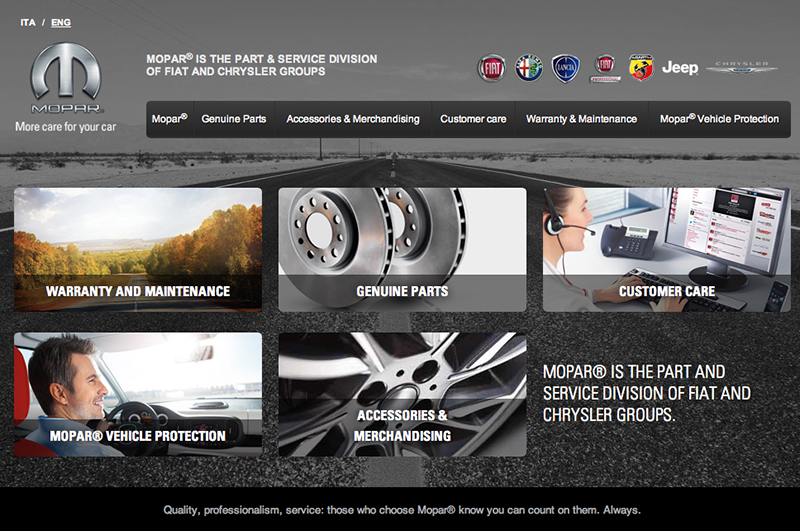The width and height of the screenshot is (800, 531).
Task: Select Accessories & Merchandising menu item
Action: click(353, 119)
